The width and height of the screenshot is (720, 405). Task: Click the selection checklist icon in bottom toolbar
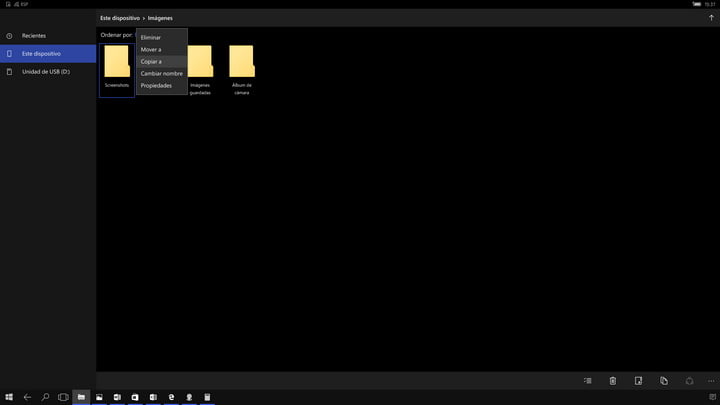(x=588, y=381)
